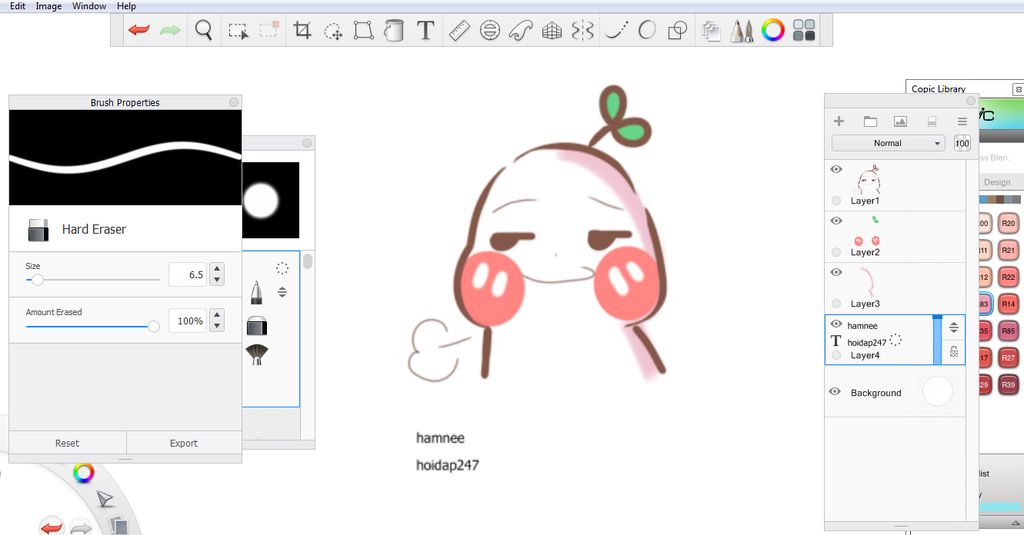Screen dimensions: 1024x535
Task: Choose the Crop tool
Action: tap(302, 30)
